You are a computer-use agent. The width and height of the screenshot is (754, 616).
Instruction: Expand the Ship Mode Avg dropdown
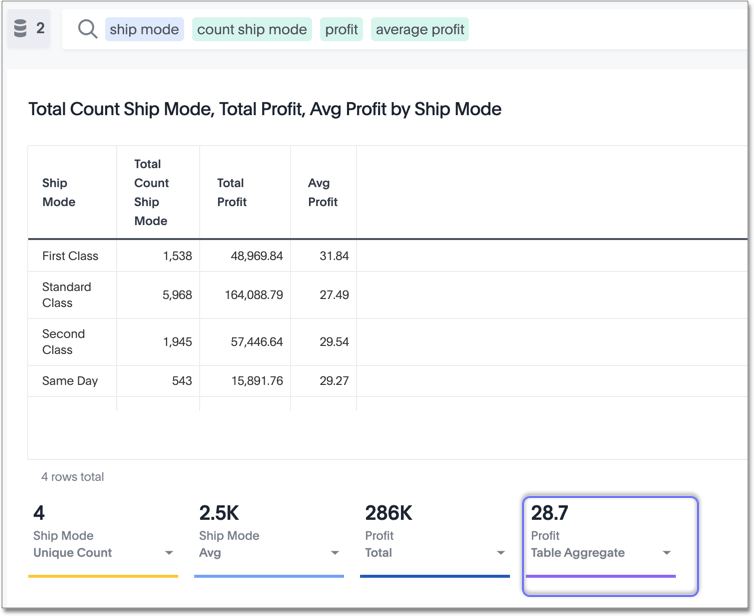(335, 553)
